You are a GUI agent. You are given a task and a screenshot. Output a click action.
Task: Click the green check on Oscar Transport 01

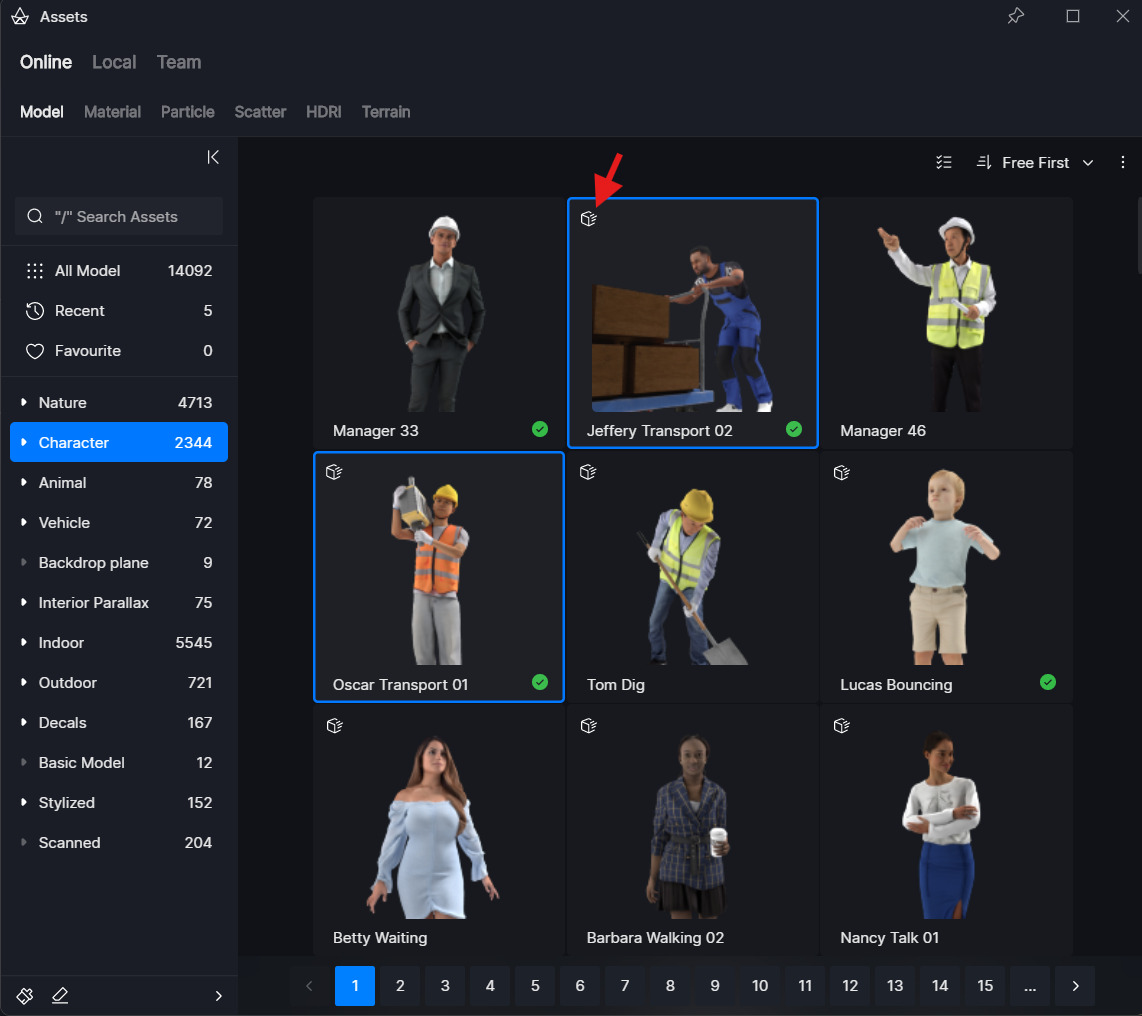tap(540, 682)
